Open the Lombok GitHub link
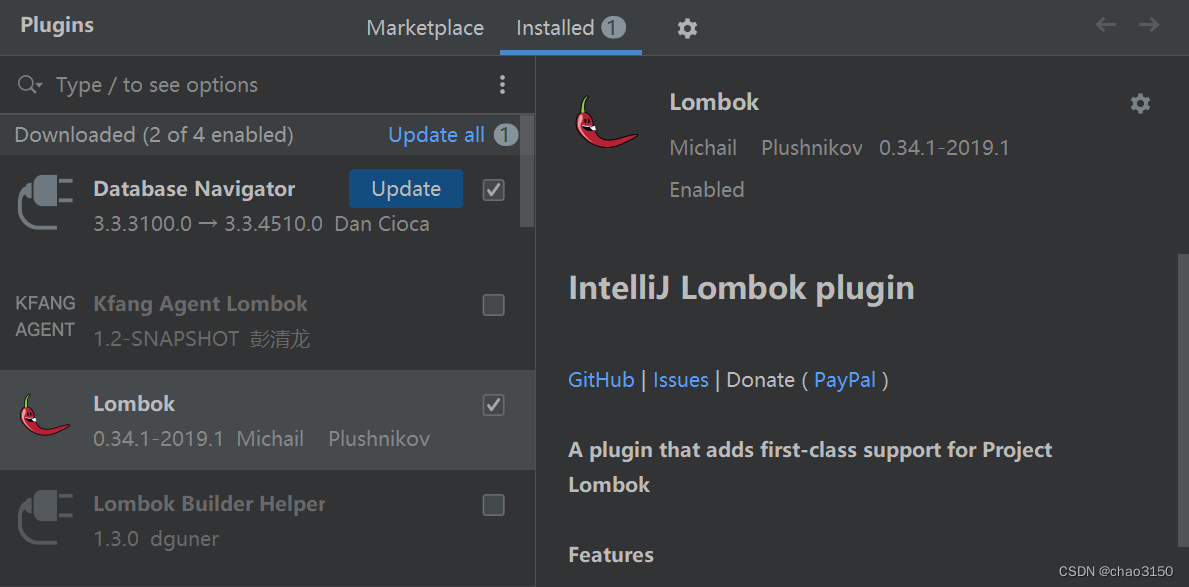 point(601,380)
